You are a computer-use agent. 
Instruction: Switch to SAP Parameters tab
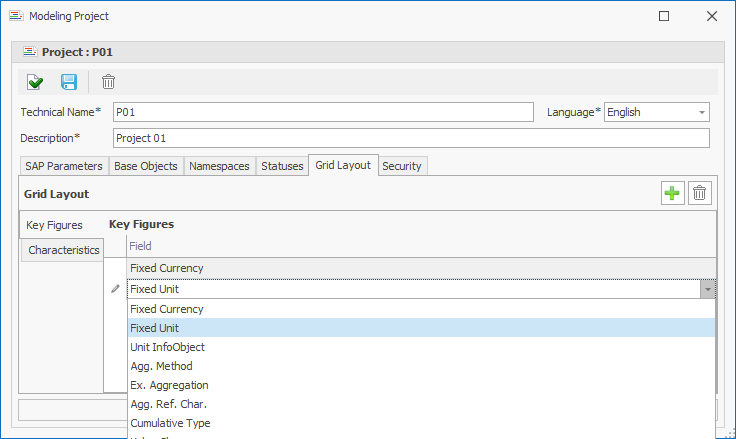(x=64, y=166)
